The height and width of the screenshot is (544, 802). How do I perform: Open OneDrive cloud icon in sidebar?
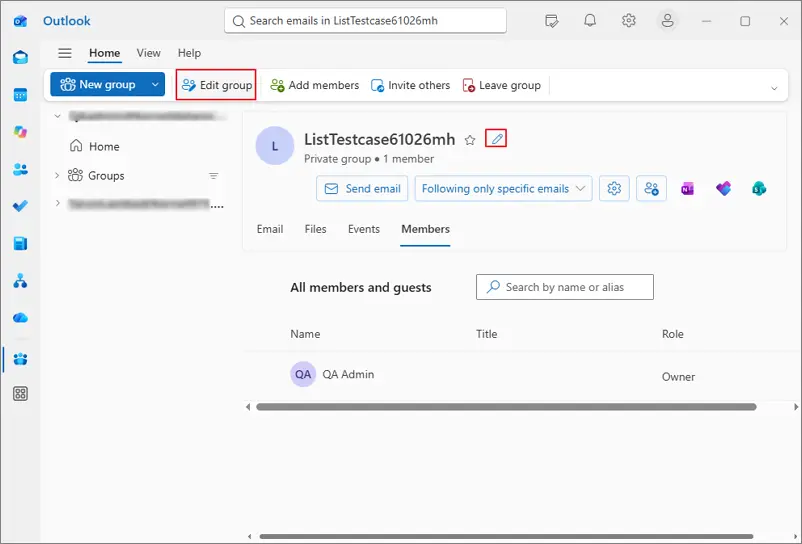20,318
